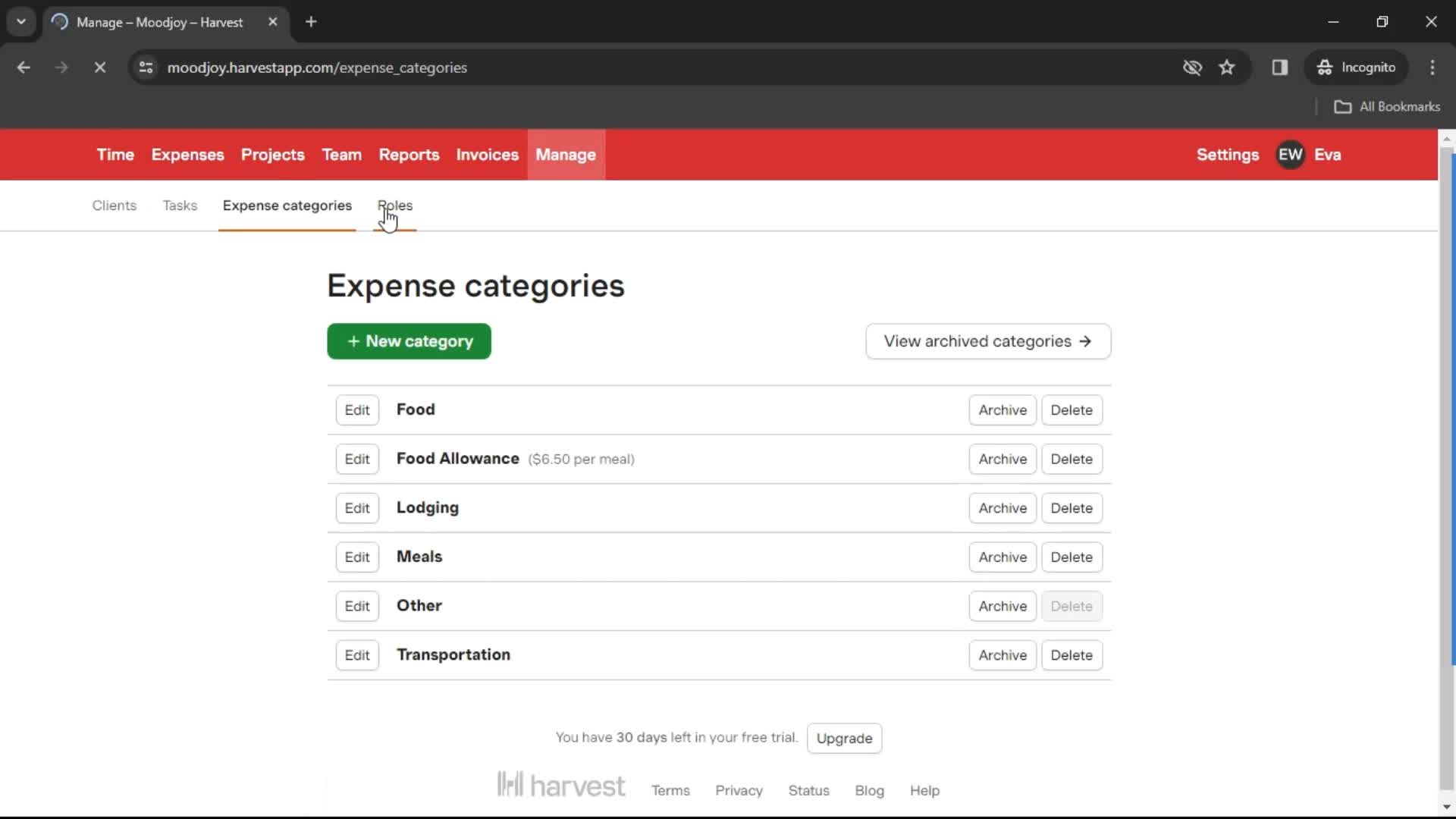The image size is (1456, 819).
Task: Delete the Transportation category
Action: point(1072,655)
